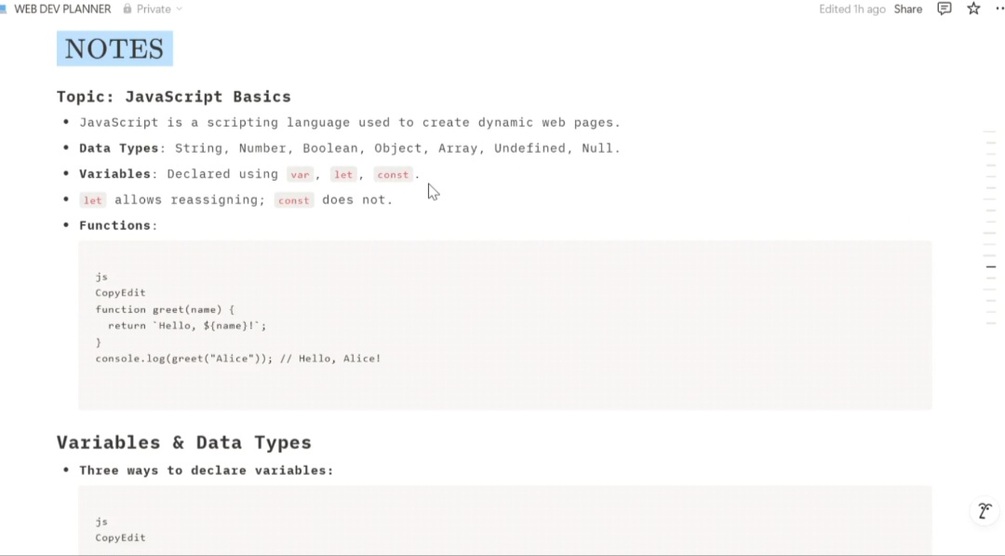Click the lock icon beside Private
This screenshot has height=556, width=1005.
click(127, 9)
